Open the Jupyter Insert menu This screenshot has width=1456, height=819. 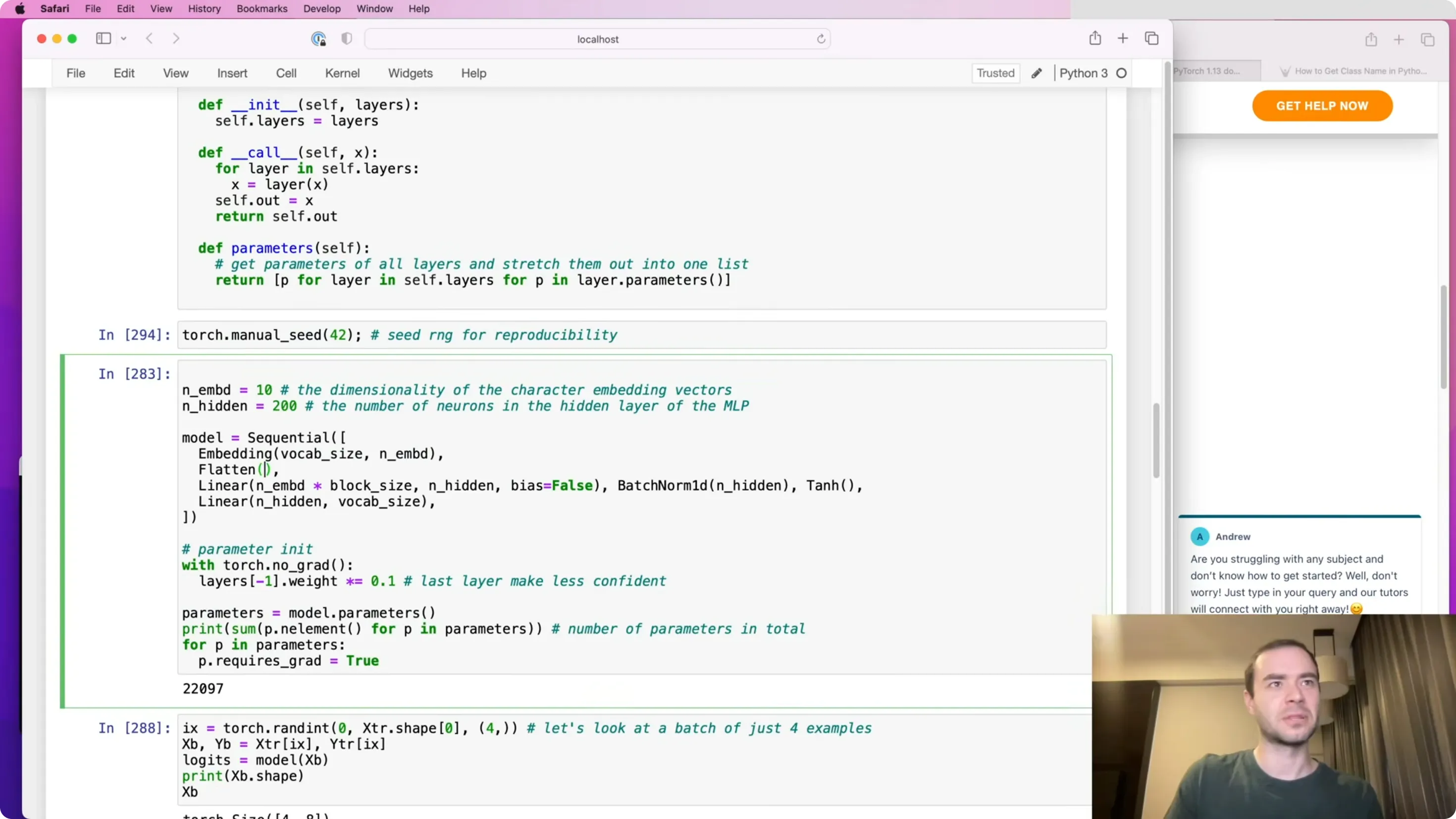(232, 73)
